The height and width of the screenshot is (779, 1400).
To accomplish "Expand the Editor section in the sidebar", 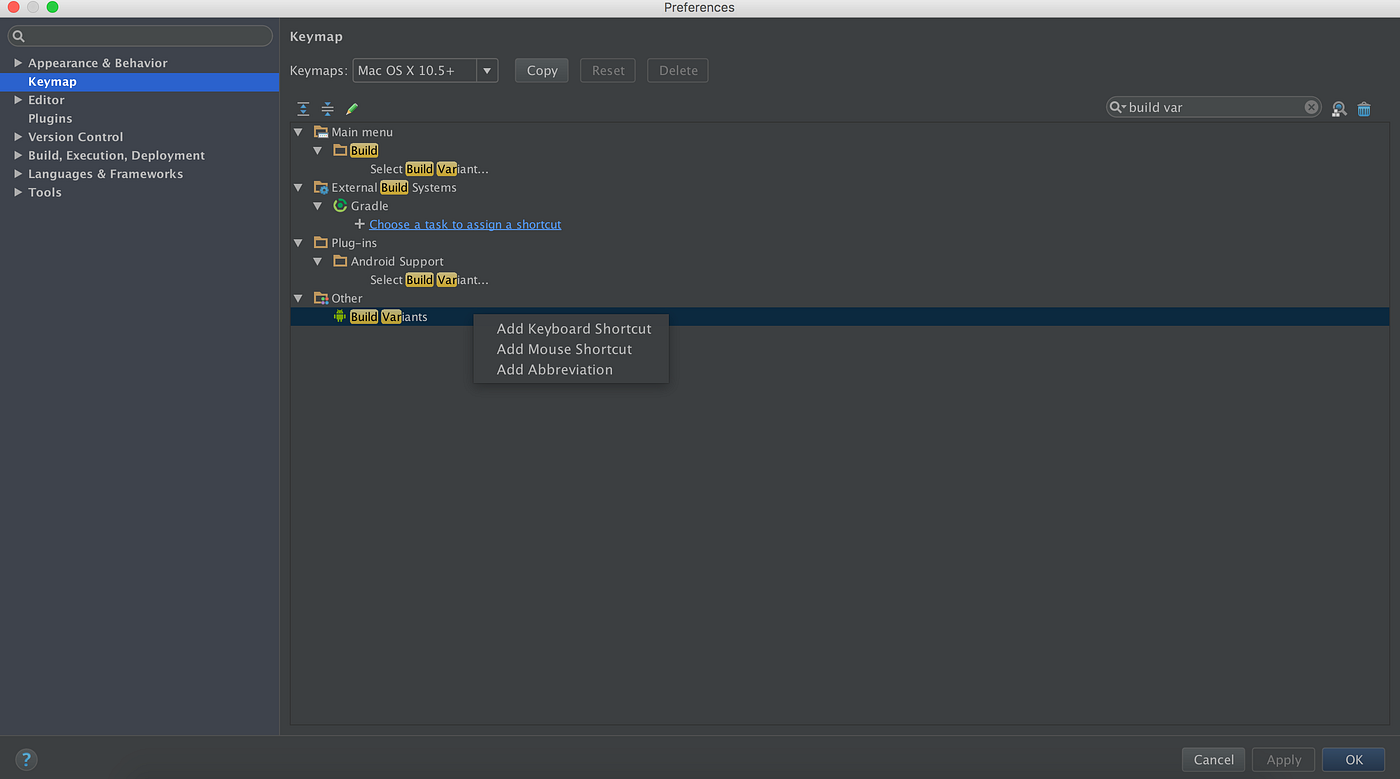I will tap(18, 100).
